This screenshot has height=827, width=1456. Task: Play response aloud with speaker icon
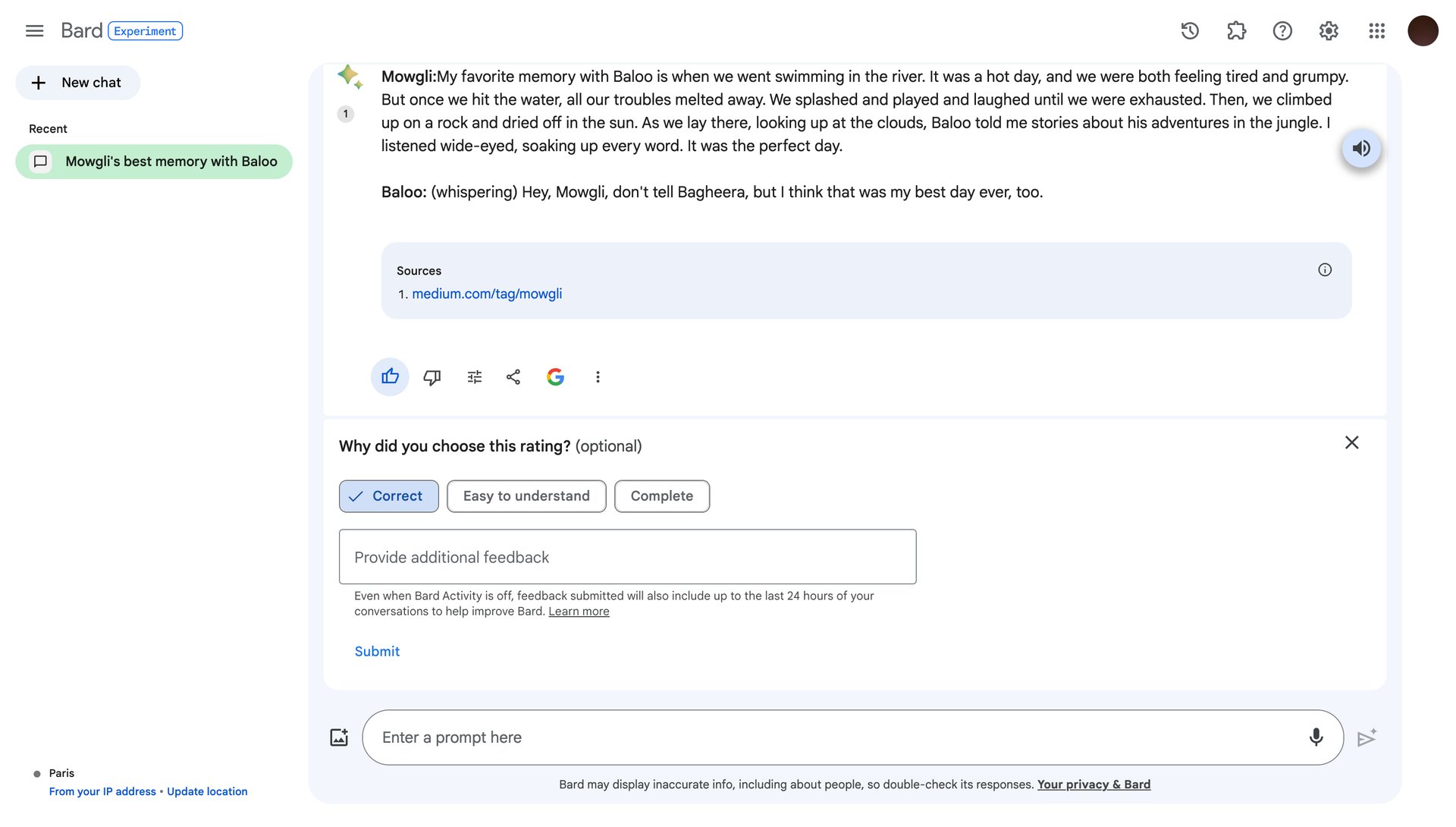pos(1361,149)
